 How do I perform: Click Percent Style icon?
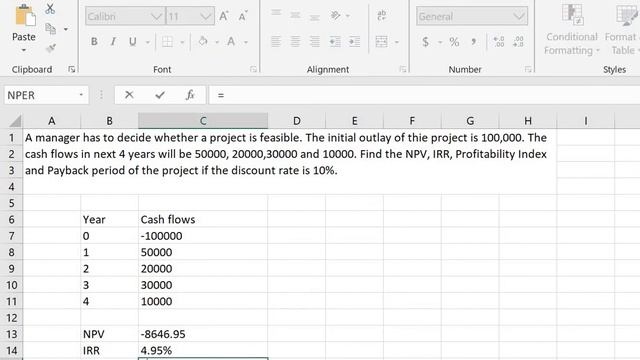coord(454,42)
